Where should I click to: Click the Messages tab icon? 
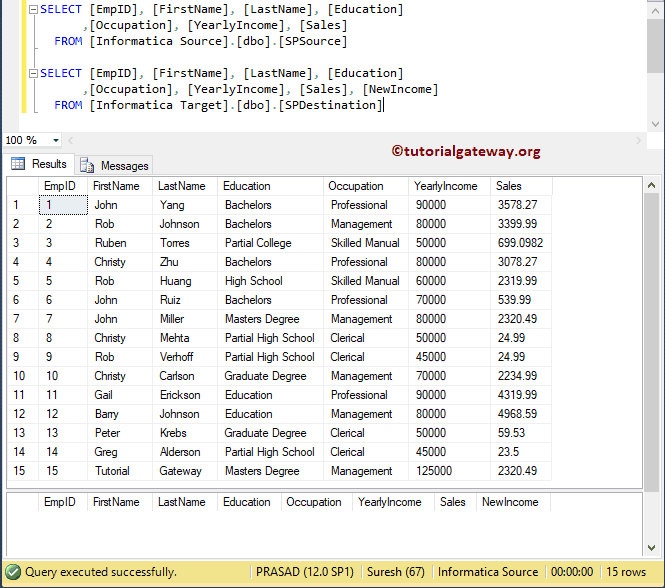point(87,165)
